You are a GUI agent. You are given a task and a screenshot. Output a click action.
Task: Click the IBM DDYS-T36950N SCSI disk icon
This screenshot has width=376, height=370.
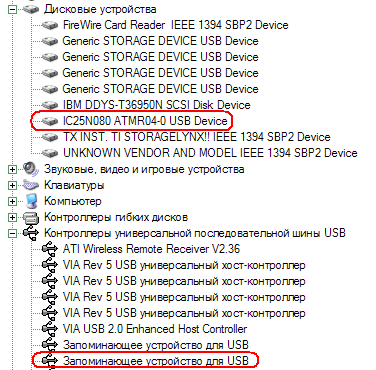click(x=50, y=105)
